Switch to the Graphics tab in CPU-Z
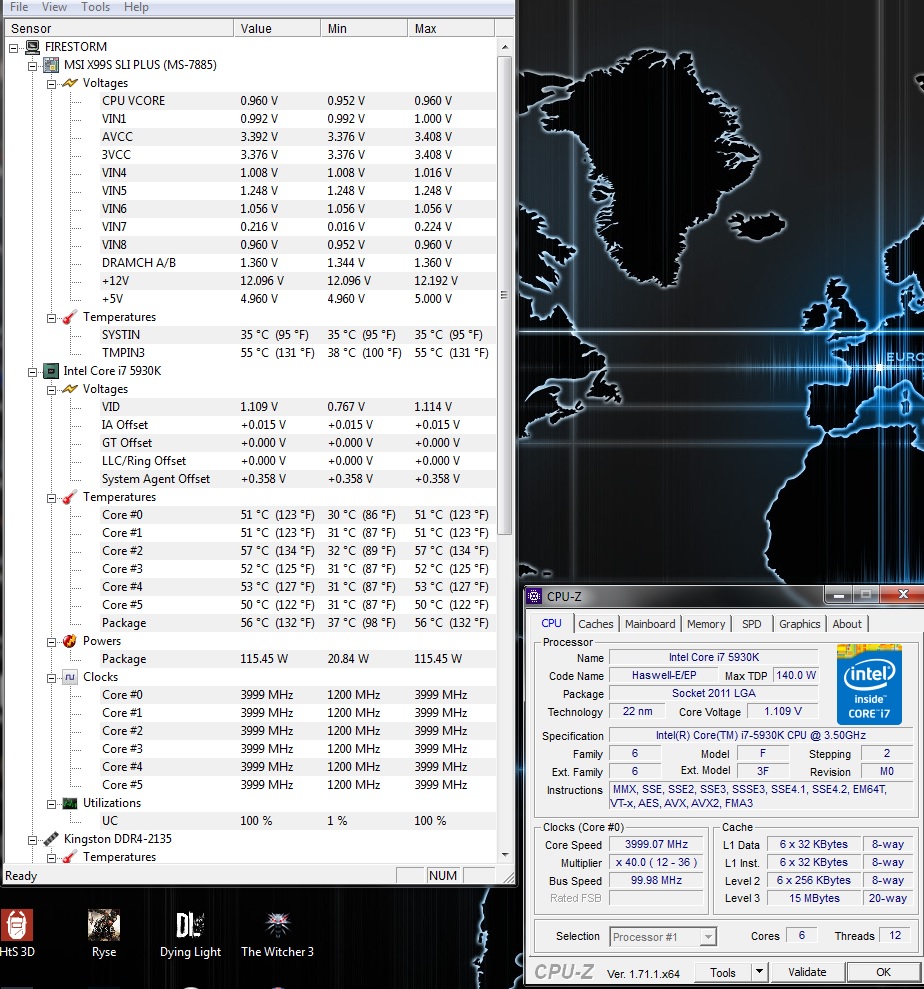 (x=799, y=624)
